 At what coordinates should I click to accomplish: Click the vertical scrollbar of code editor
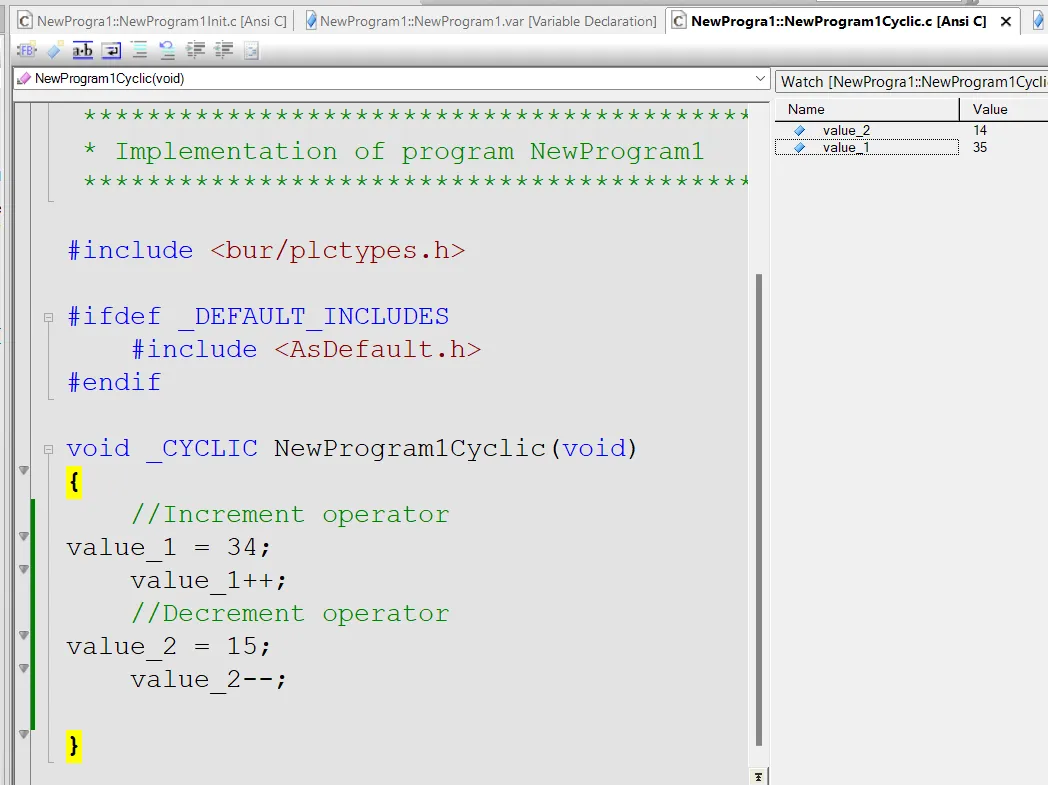pos(759,510)
